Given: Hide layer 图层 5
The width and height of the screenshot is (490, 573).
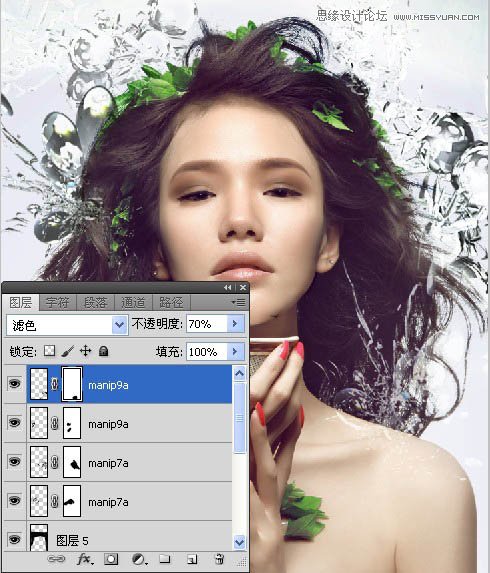Looking at the screenshot, I should [14, 539].
